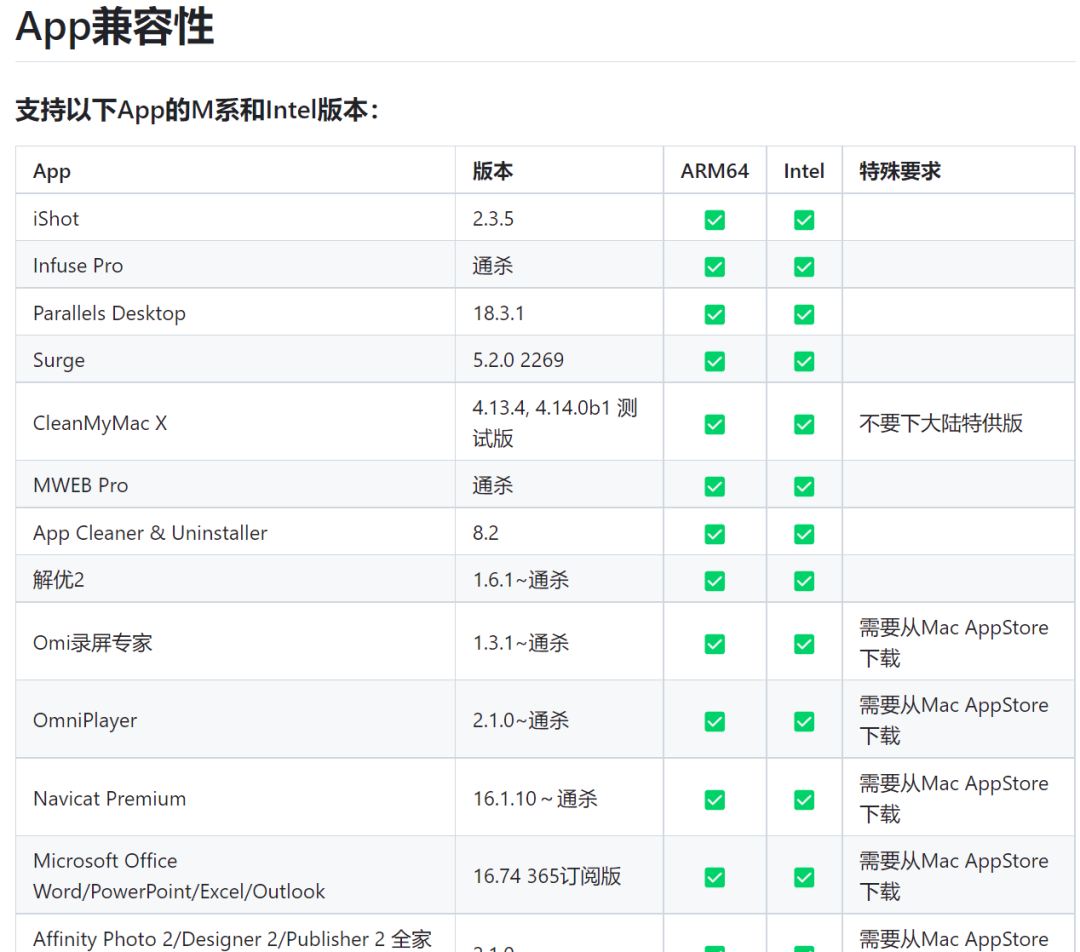
Task: Click version 2.1.0~通杀 for OmniPlayer
Action: (521, 720)
